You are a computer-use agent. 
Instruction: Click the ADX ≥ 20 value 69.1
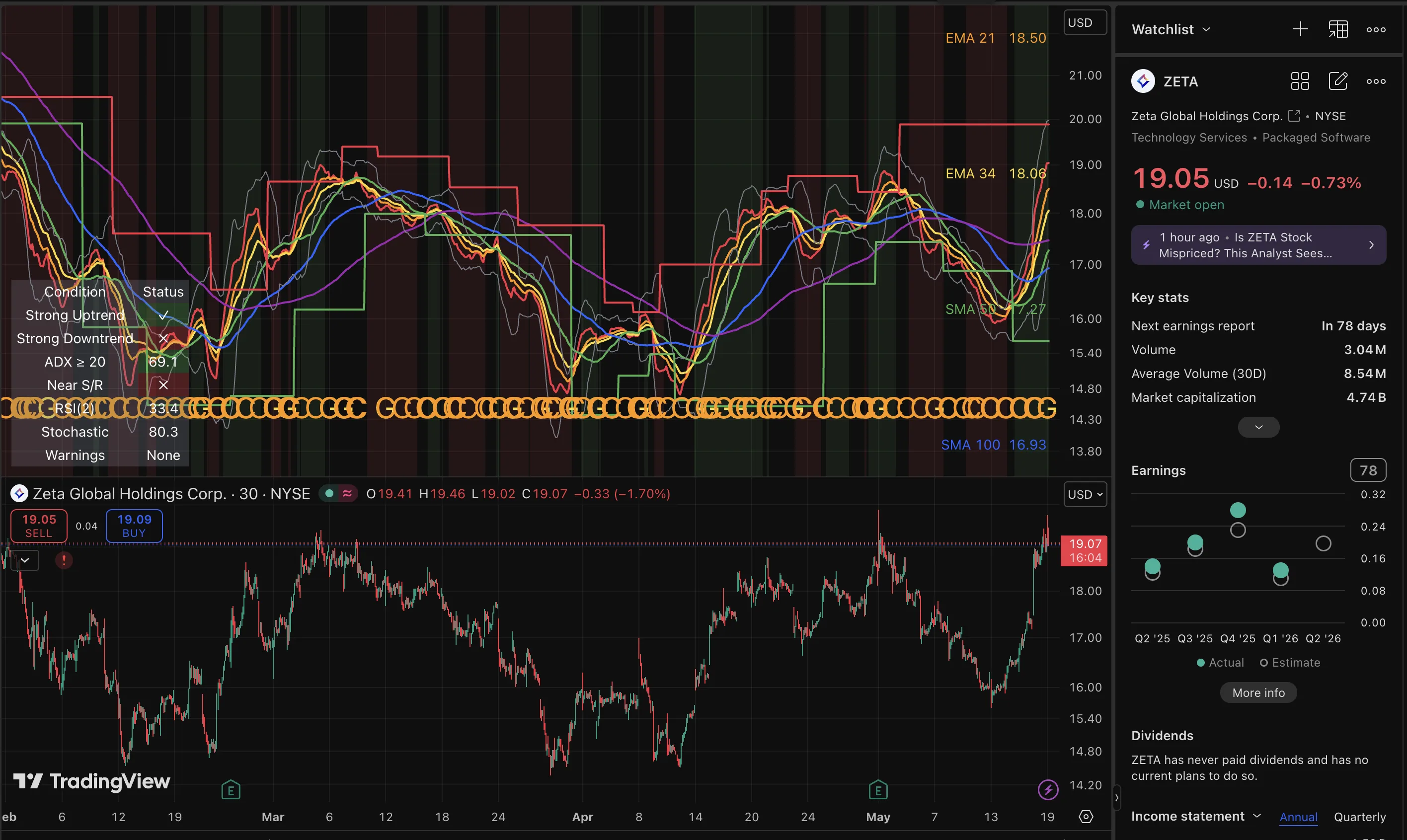[x=163, y=362]
